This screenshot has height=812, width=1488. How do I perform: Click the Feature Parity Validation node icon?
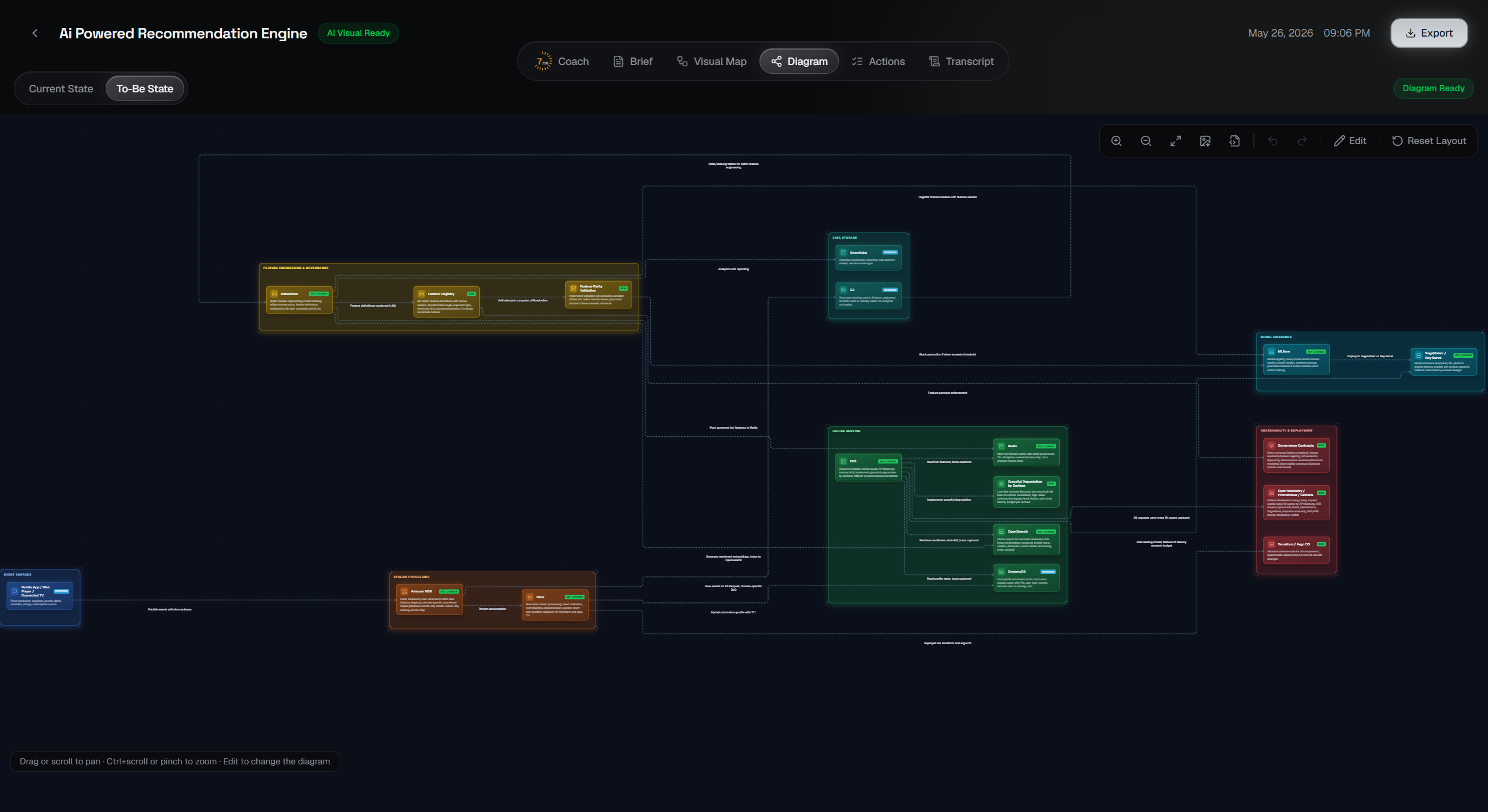click(573, 289)
